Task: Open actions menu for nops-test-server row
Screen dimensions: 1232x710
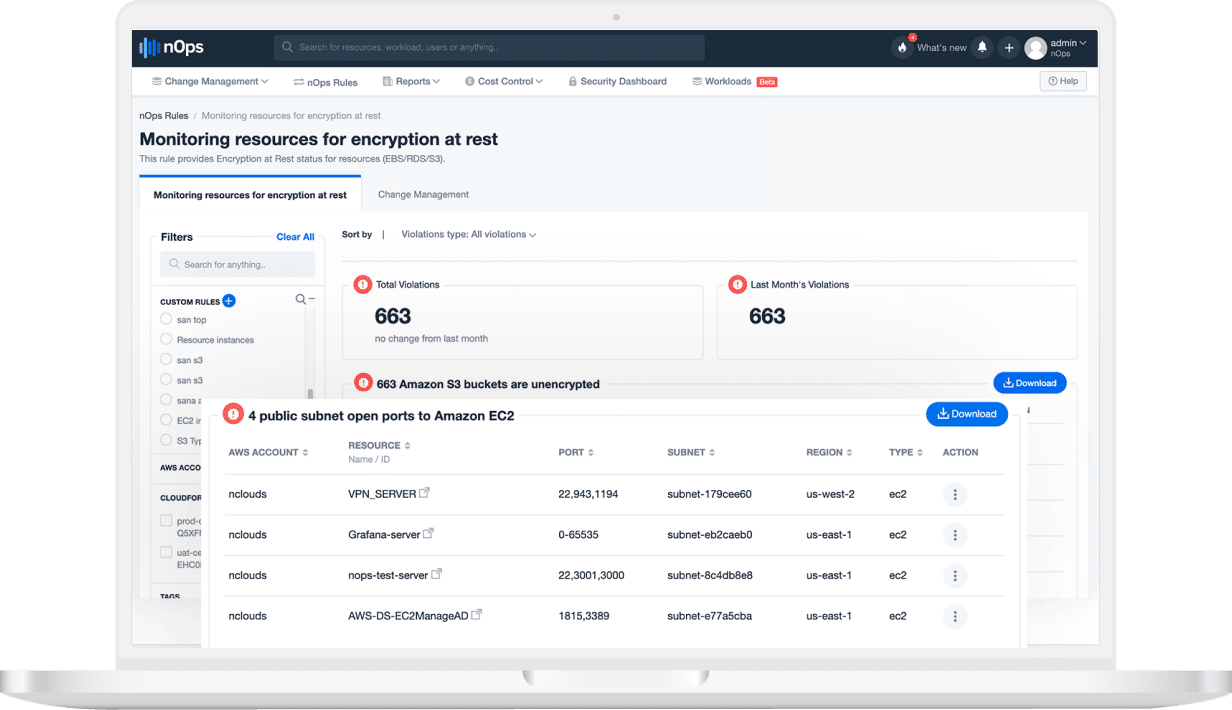Action: (x=955, y=575)
